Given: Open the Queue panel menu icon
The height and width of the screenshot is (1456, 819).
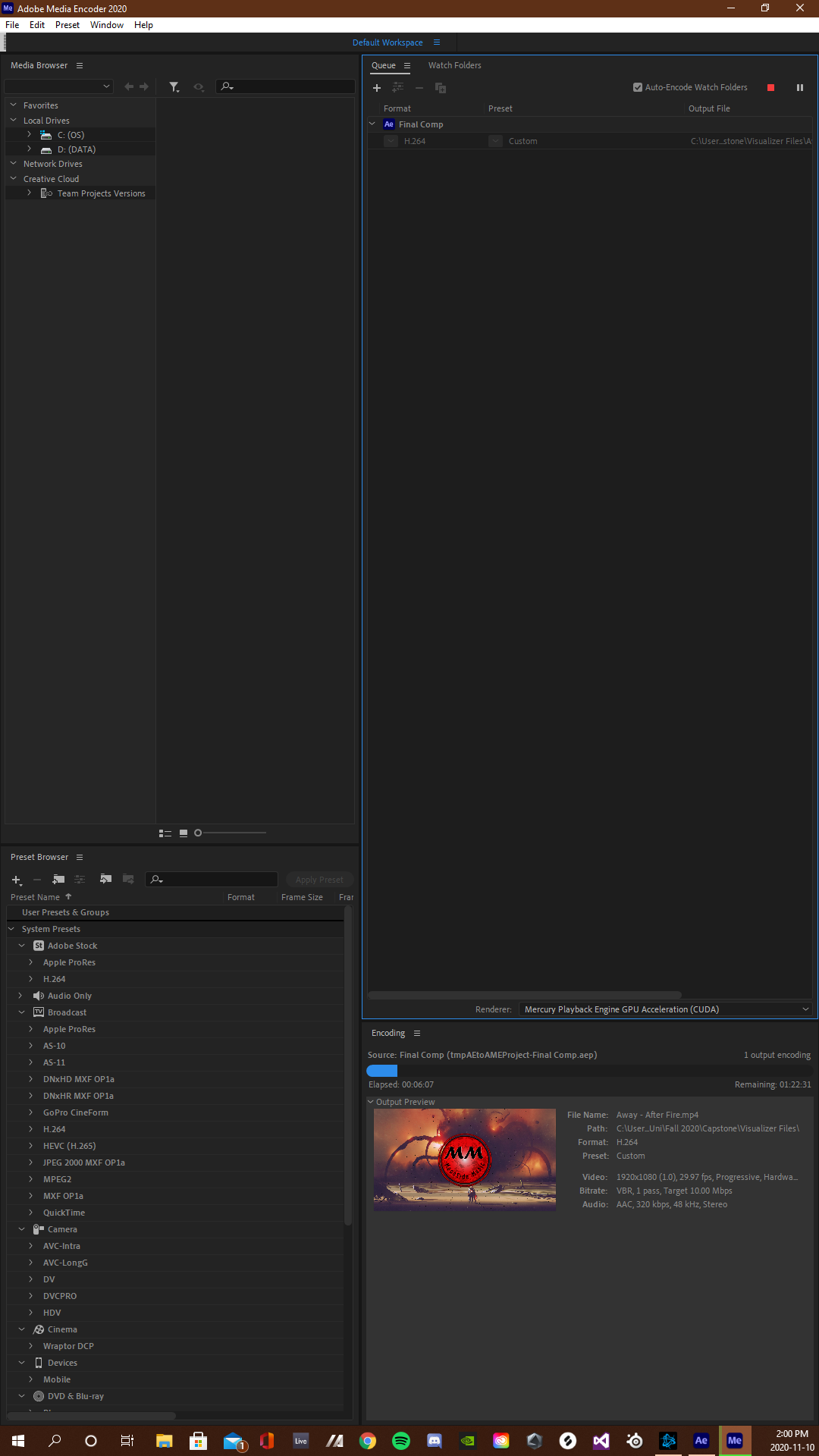Looking at the screenshot, I should coord(407,66).
